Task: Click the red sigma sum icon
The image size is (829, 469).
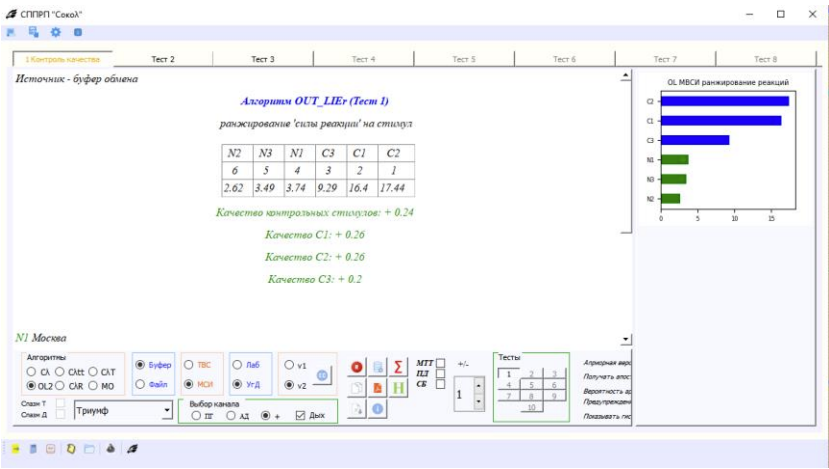Action: point(398,366)
